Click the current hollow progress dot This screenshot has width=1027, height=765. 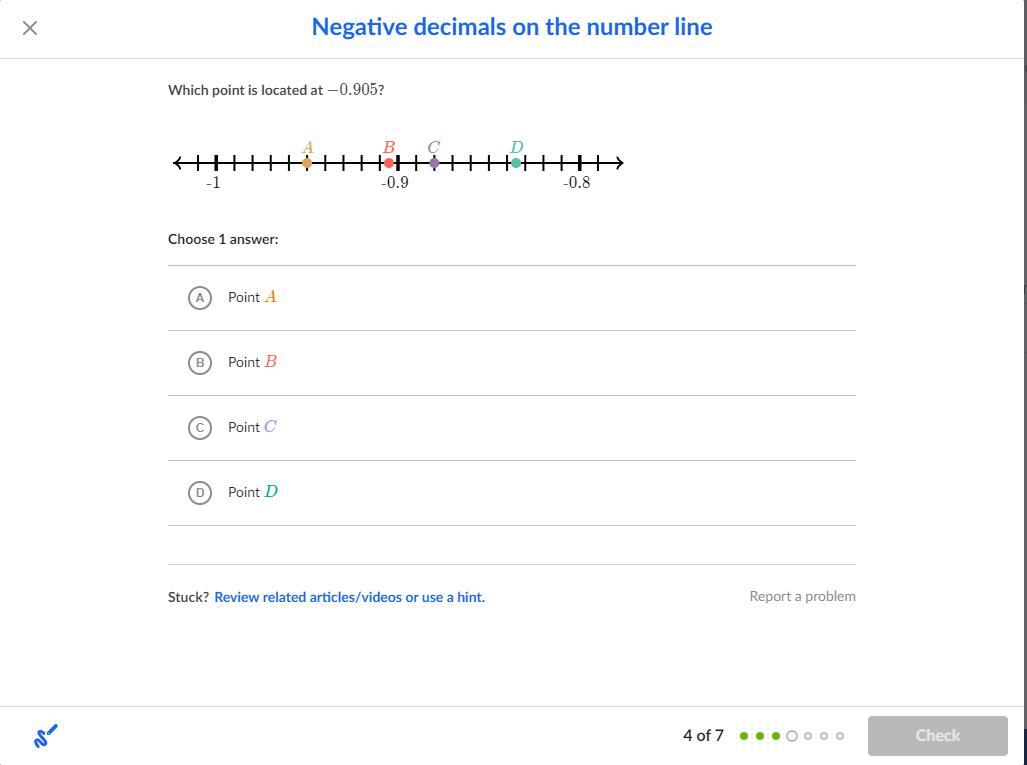pos(792,736)
